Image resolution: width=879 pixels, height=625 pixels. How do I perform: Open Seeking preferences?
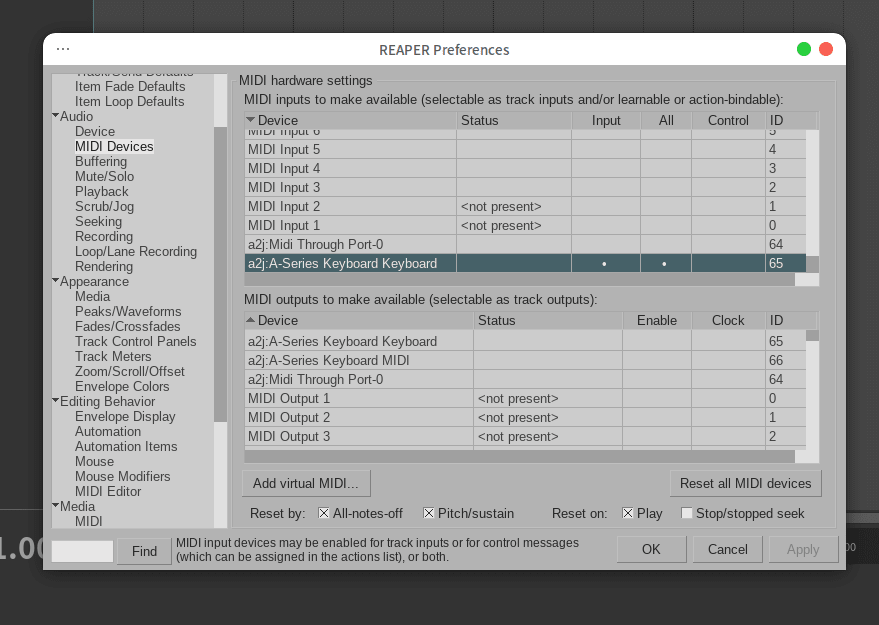pos(99,221)
